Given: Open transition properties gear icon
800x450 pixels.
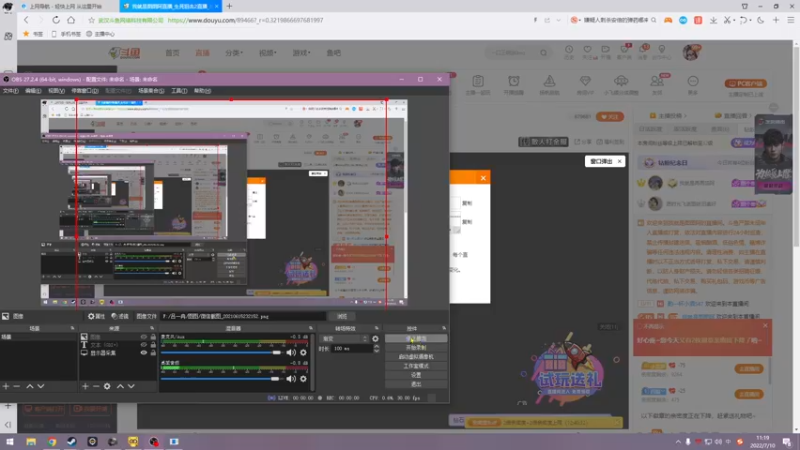Looking at the screenshot, I should [376, 339].
